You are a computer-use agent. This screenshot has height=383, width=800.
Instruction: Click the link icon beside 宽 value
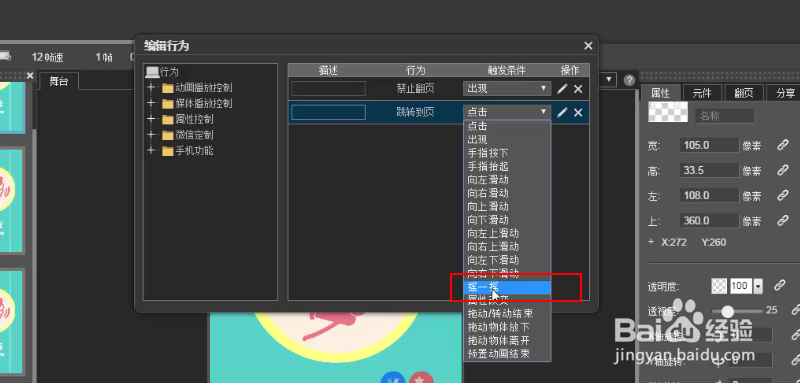(x=783, y=145)
